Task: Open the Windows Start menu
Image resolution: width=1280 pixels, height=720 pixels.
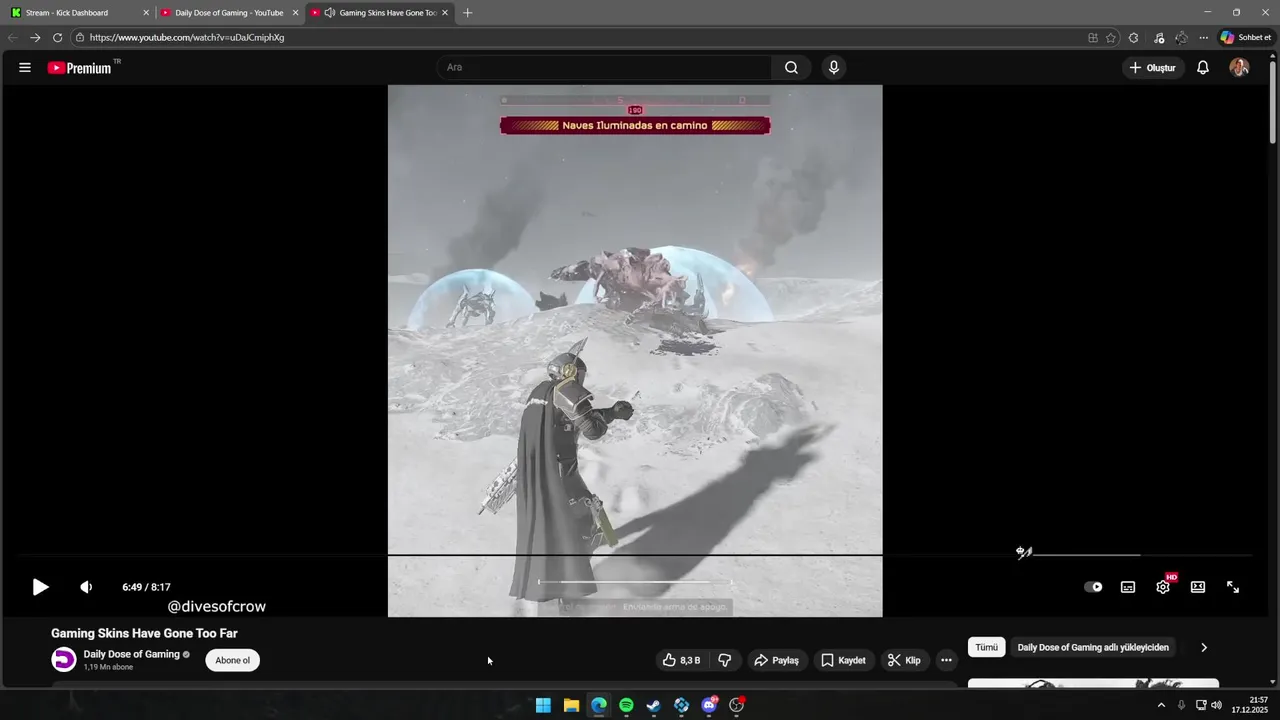Action: (x=543, y=705)
